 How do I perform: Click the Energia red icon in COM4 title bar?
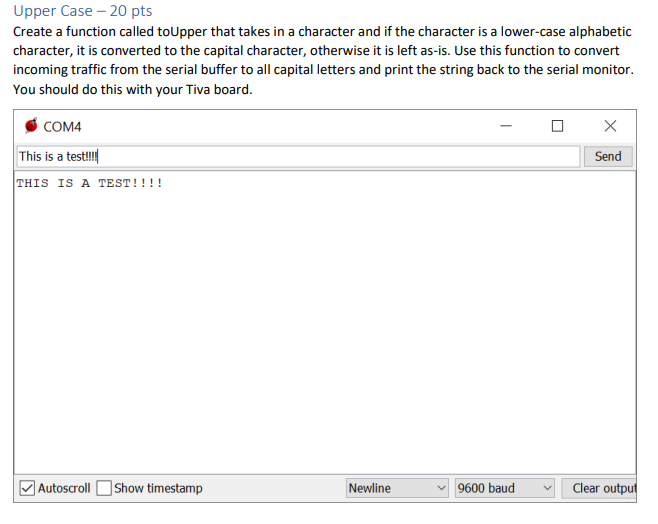pyautogui.click(x=31, y=125)
